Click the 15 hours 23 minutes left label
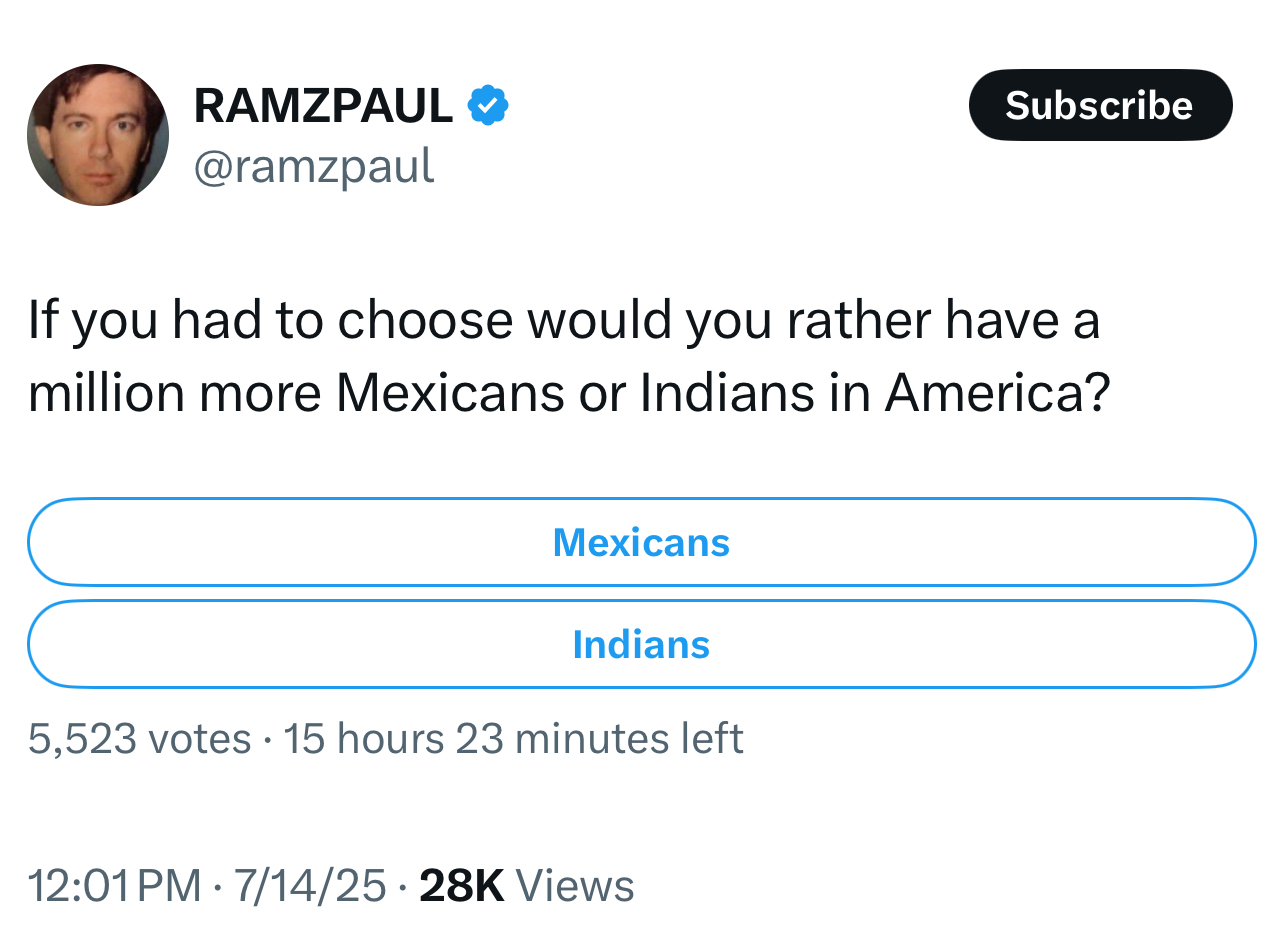1284x942 pixels. [513, 739]
